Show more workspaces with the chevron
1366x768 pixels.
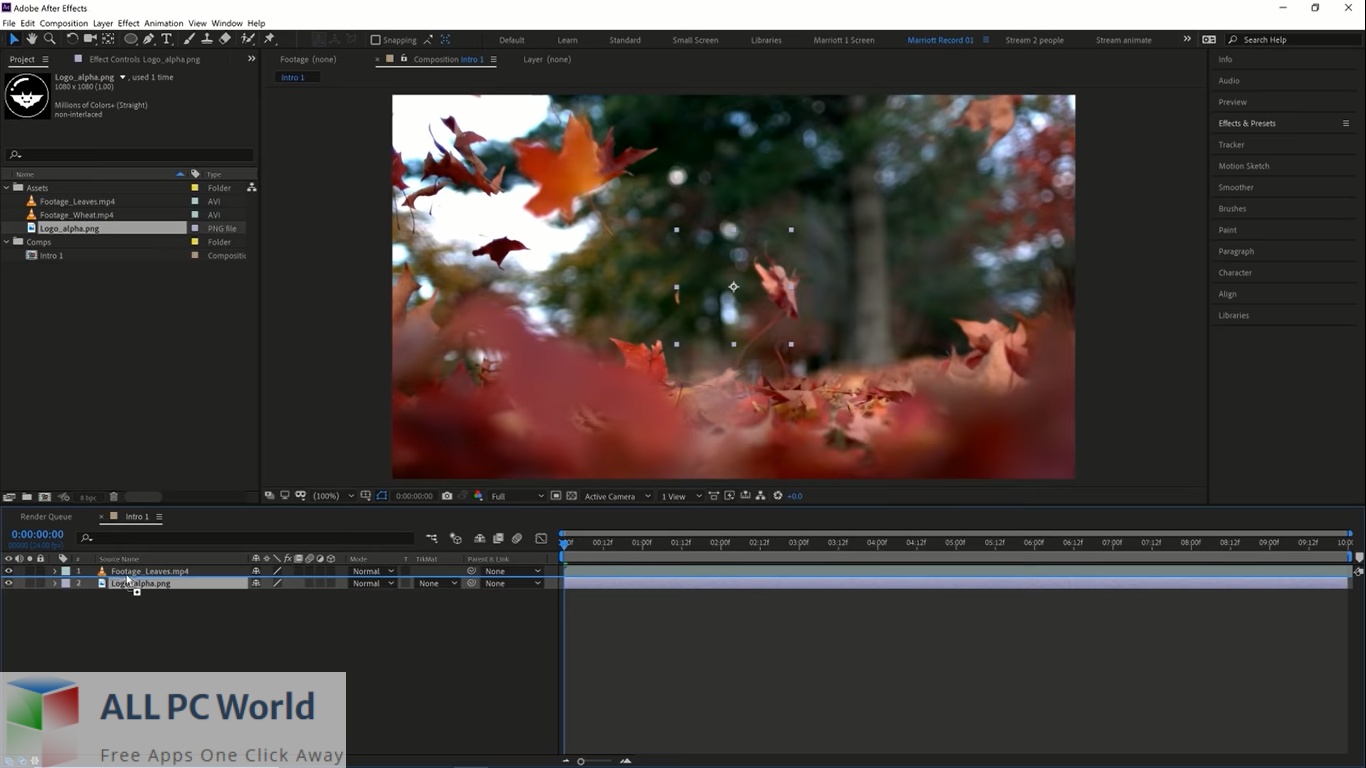click(x=1187, y=39)
